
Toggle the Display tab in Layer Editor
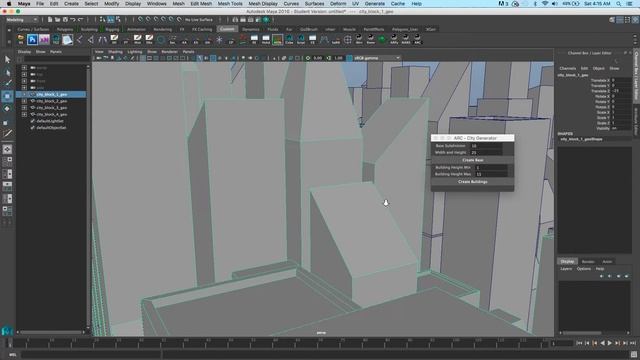(567, 262)
